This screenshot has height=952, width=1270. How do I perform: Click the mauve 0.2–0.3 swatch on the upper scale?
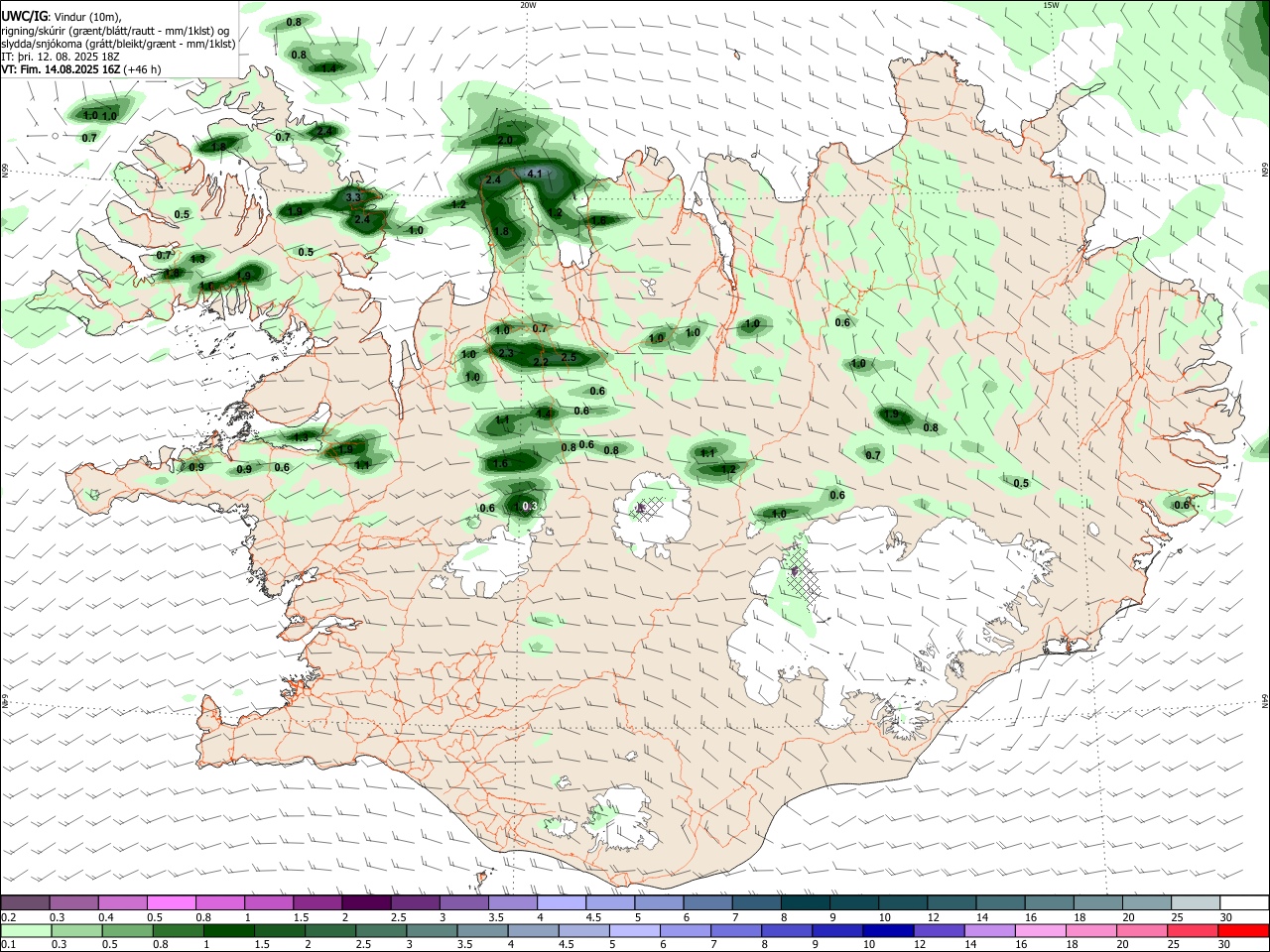pyautogui.click(x=25, y=903)
